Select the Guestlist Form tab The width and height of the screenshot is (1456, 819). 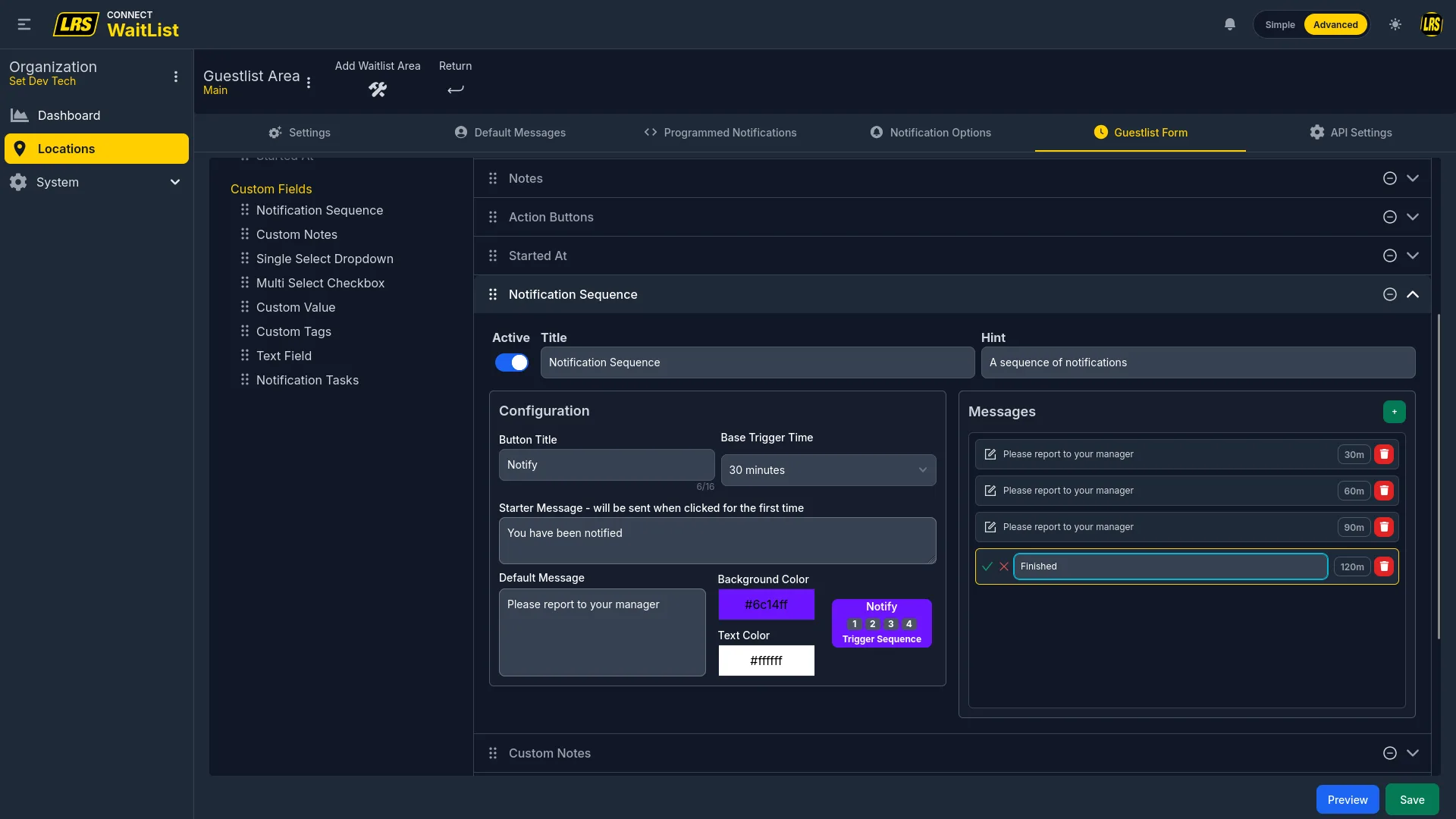click(1141, 133)
